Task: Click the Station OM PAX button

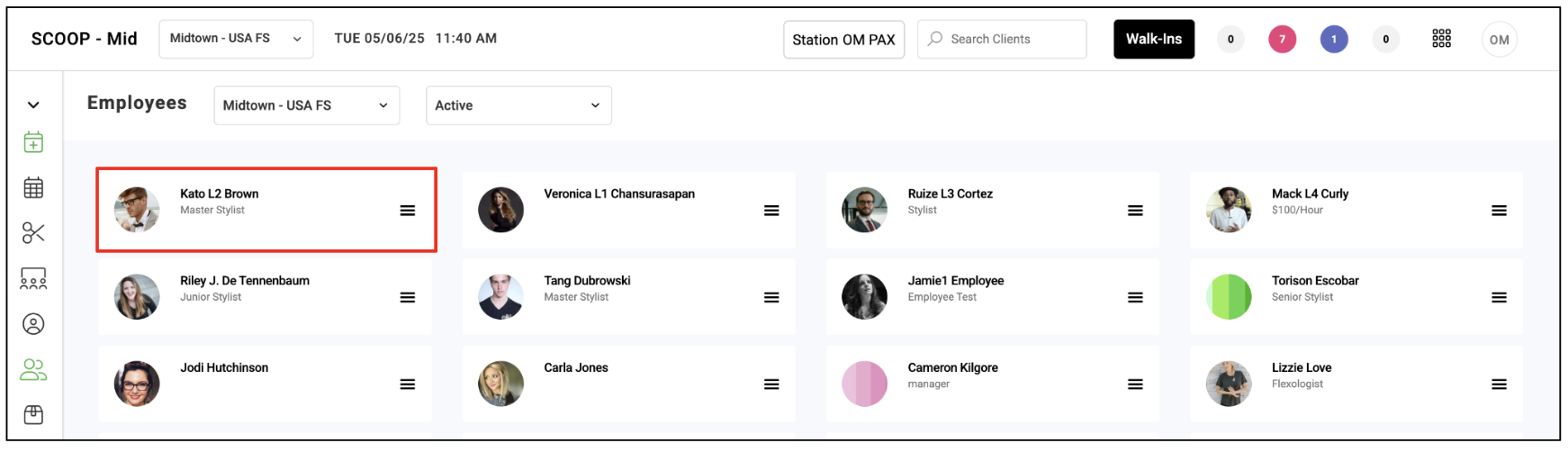Action: pyautogui.click(x=843, y=40)
